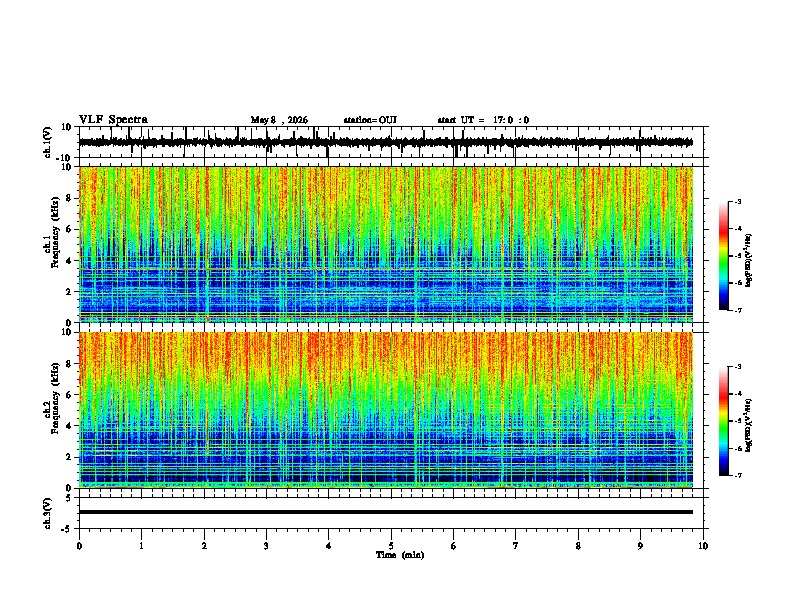Click the ch.3(V) axis label
Viewport: 792px width, 612px height.
coord(48,513)
